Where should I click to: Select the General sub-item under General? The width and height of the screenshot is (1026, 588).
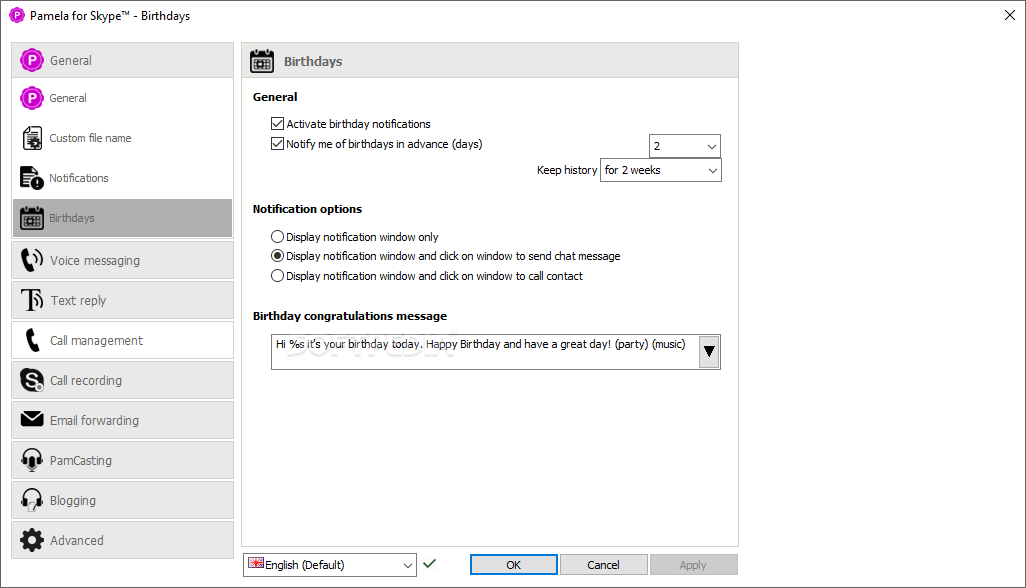(122, 98)
